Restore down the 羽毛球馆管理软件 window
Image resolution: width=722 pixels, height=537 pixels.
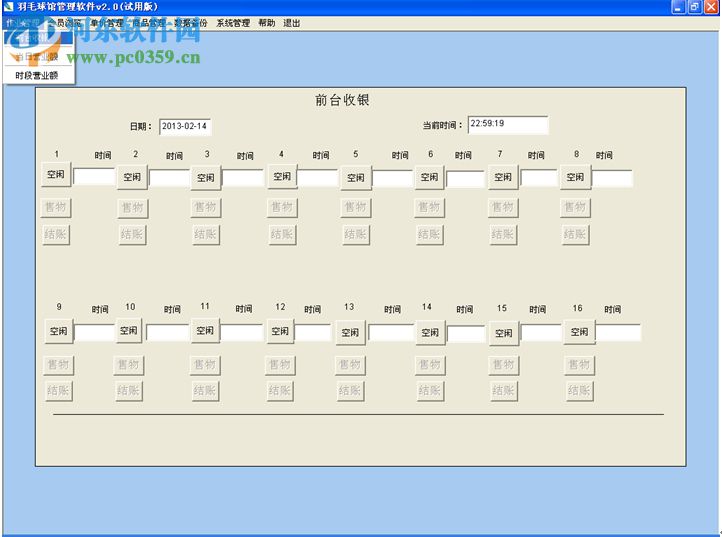(695, 7)
